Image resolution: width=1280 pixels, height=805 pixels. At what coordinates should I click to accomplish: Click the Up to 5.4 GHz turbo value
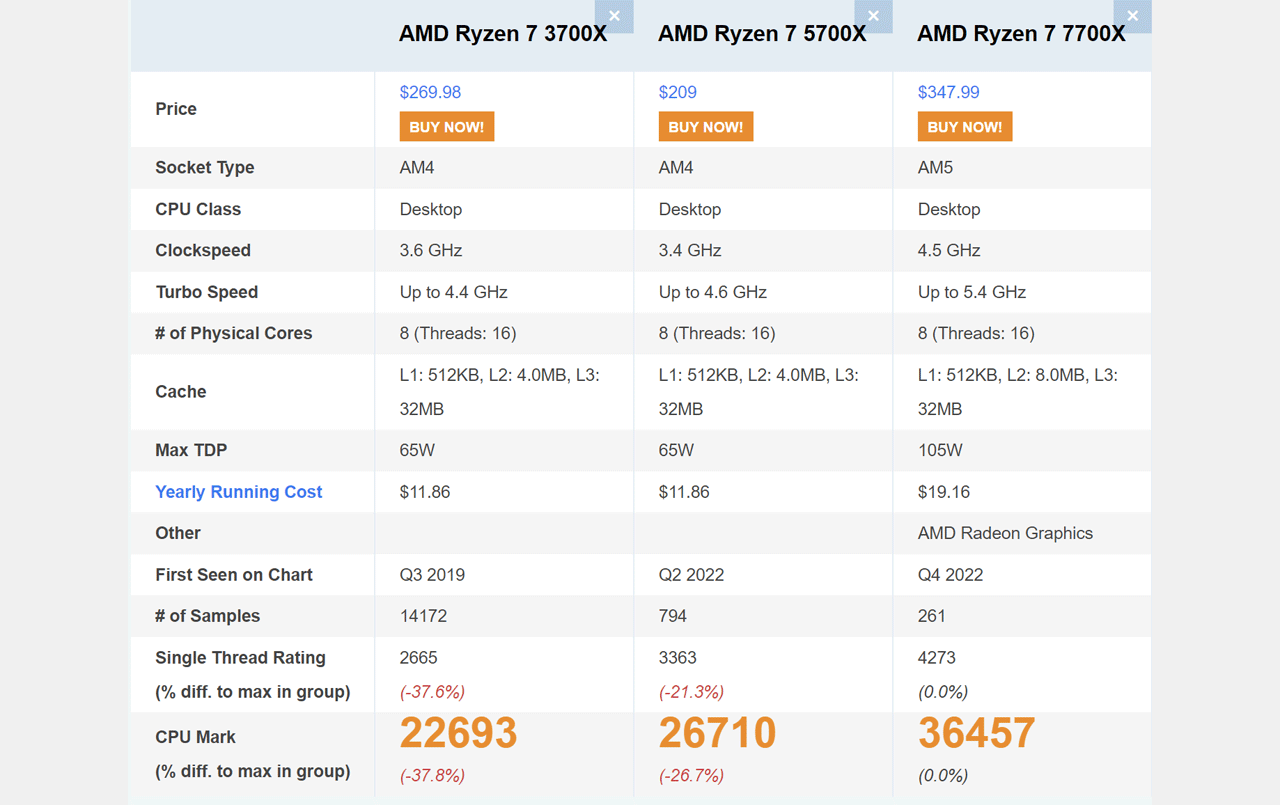point(972,293)
